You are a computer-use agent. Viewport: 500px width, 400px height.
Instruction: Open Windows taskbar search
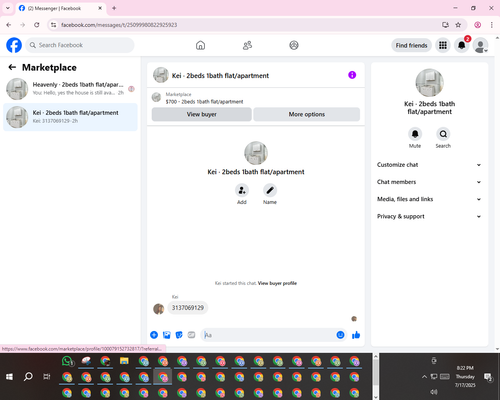(x=28, y=377)
